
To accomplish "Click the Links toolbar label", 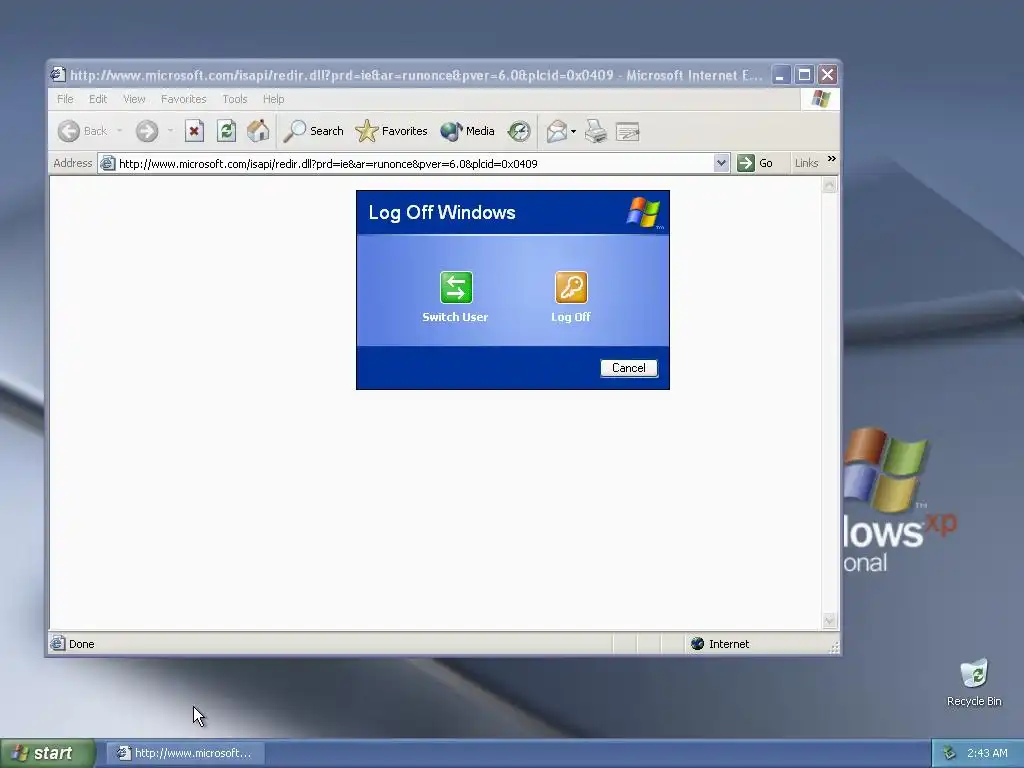I will point(807,163).
